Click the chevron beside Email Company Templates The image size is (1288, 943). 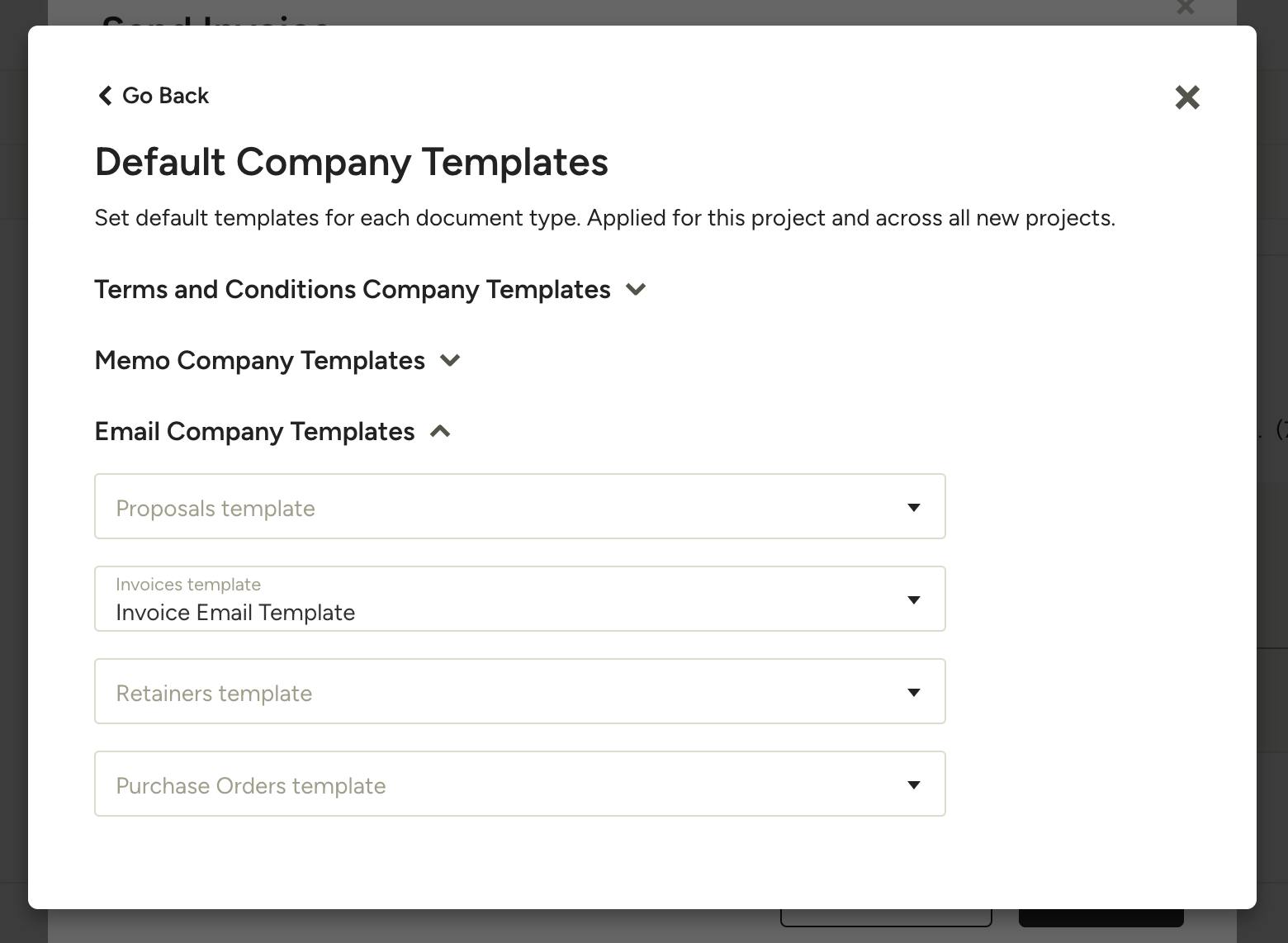[x=441, y=431]
